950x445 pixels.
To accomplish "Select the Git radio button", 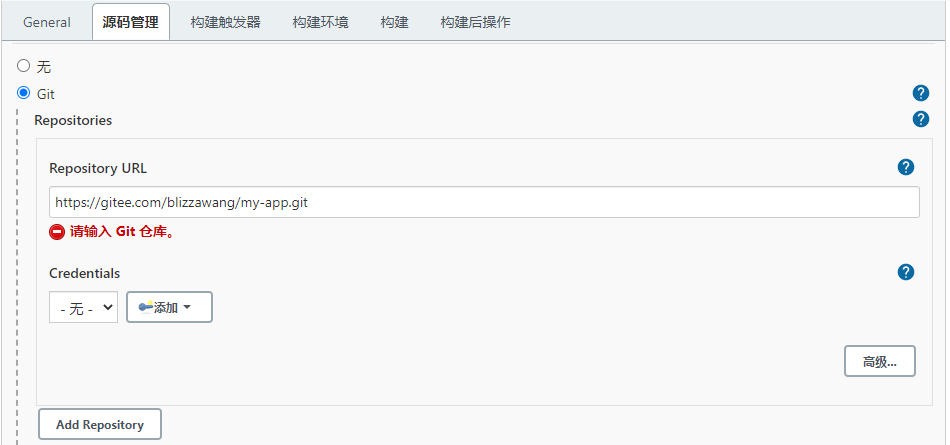I will point(23,93).
